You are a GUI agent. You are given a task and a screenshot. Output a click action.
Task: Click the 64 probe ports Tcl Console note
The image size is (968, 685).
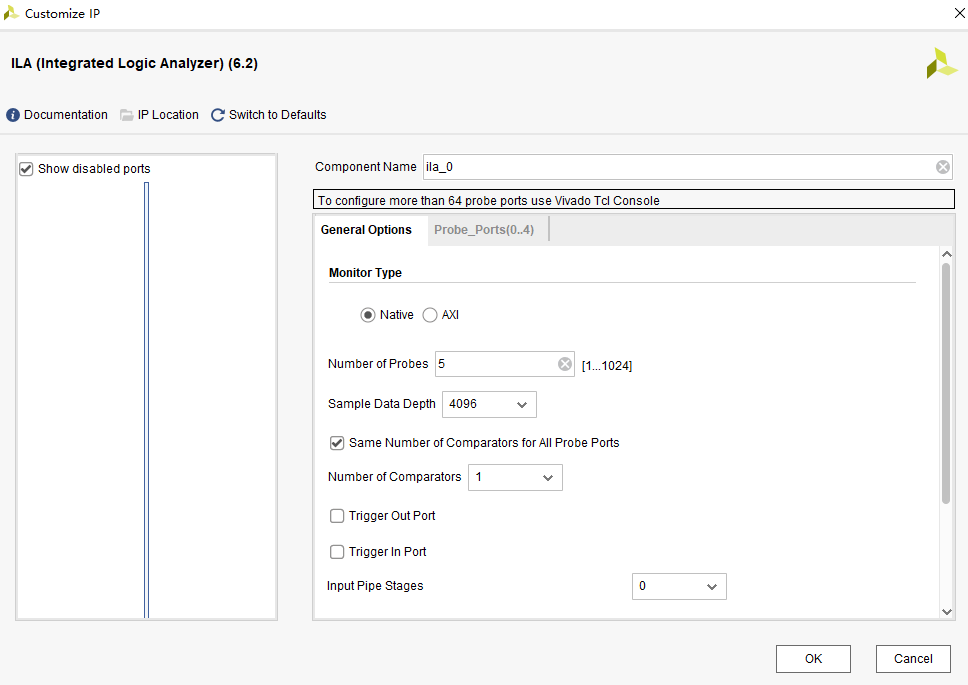pos(633,199)
